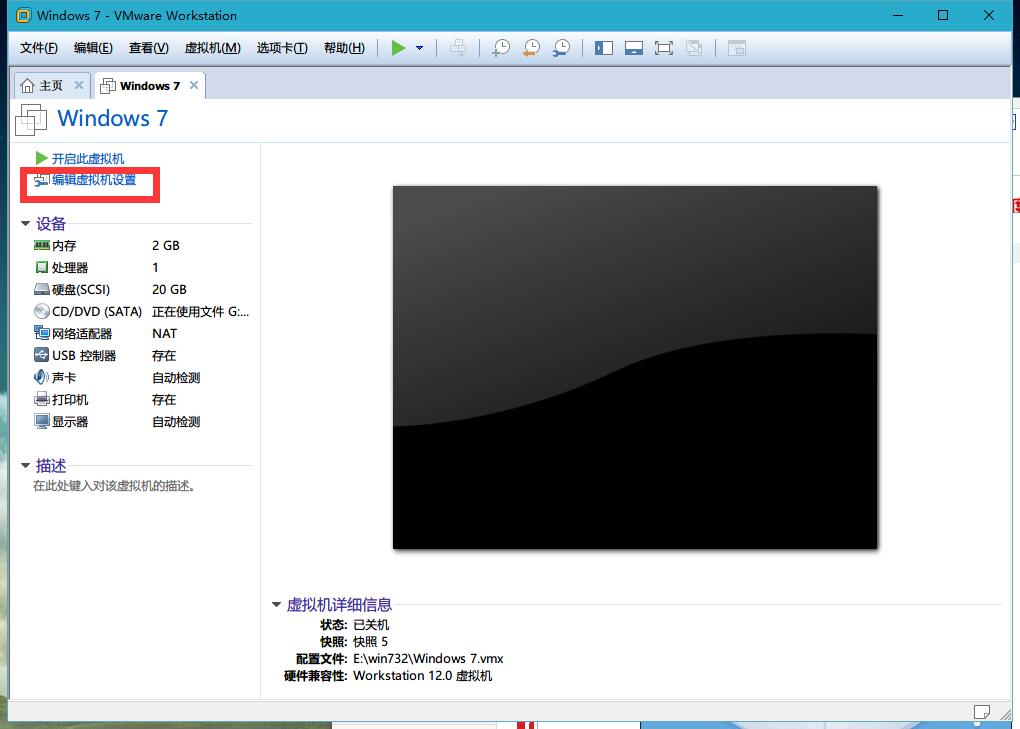Screen dimensions: 1020x729
Task: Enter full screen mode icon
Action: (x=663, y=48)
